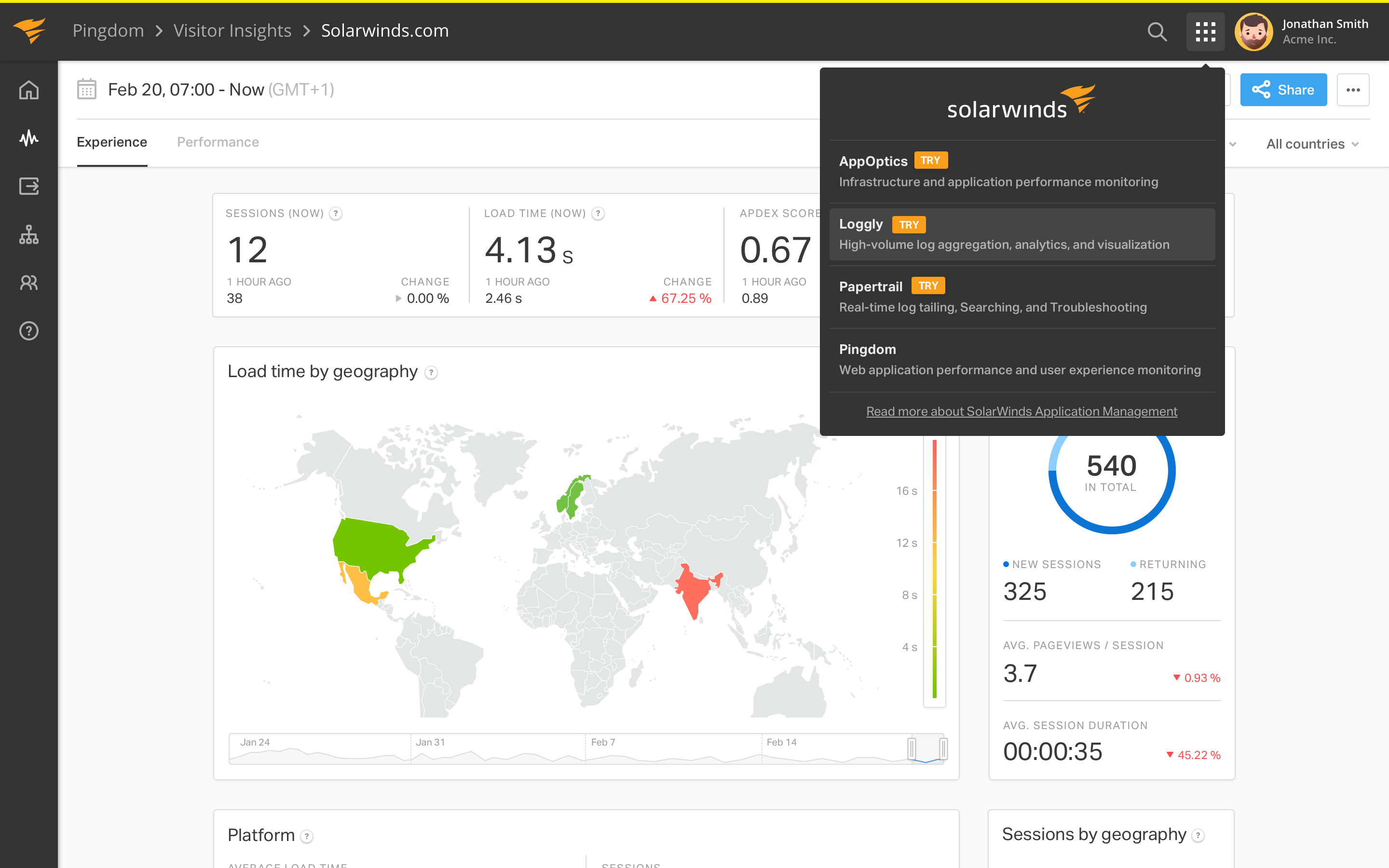The height and width of the screenshot is (868, 1389).
Task: Click the 4.13 s load time value
Action: (529, 250)
